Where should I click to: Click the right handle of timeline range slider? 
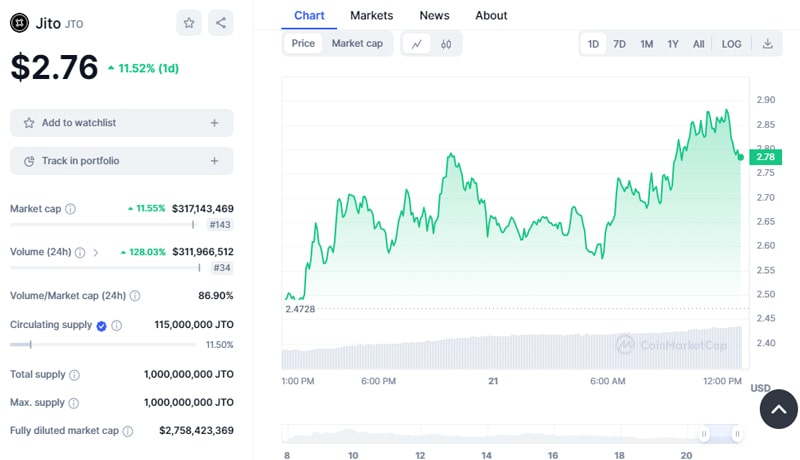(x=737, y=434)
